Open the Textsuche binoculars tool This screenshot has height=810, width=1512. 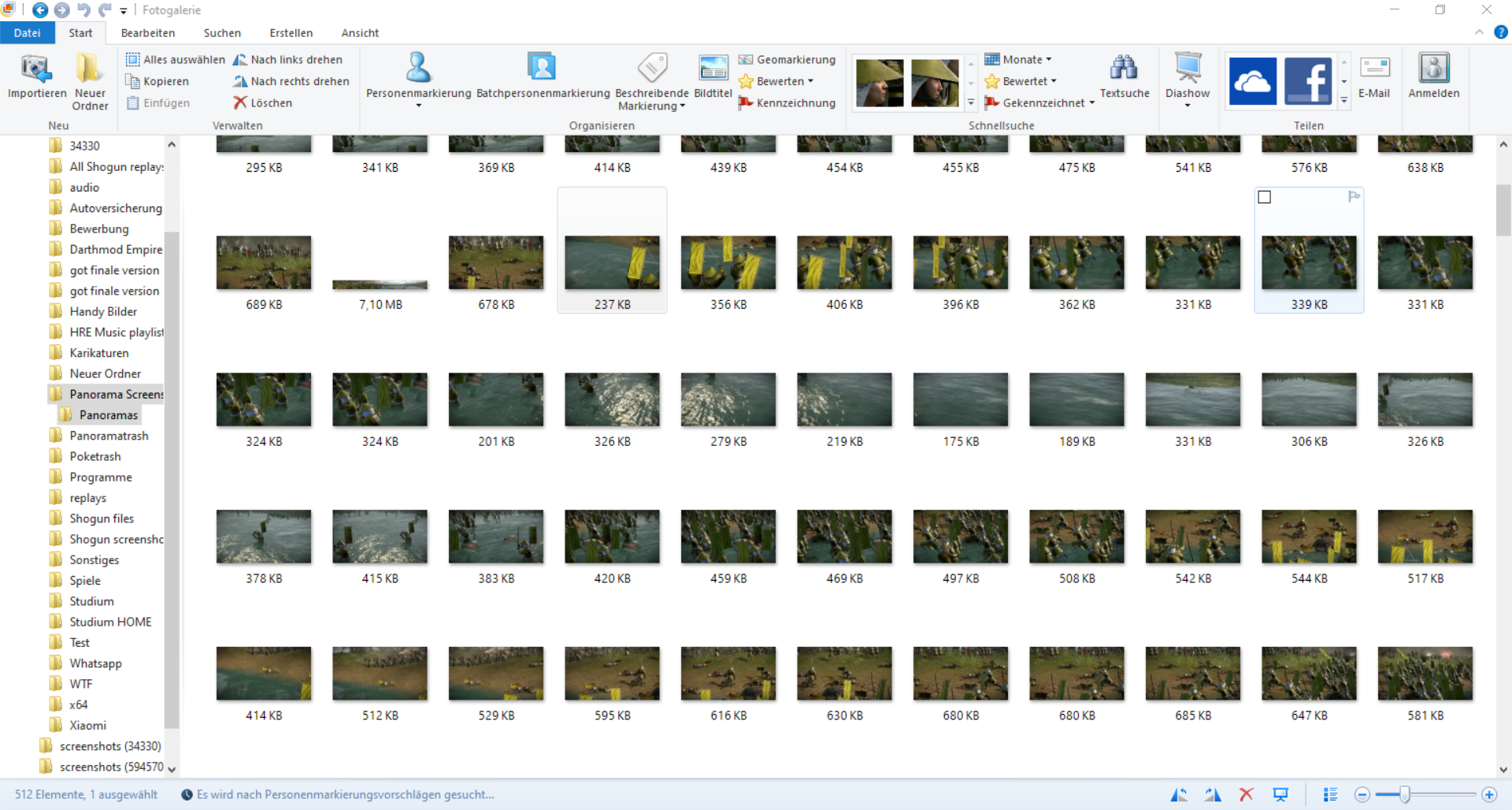click(1125, 76)
